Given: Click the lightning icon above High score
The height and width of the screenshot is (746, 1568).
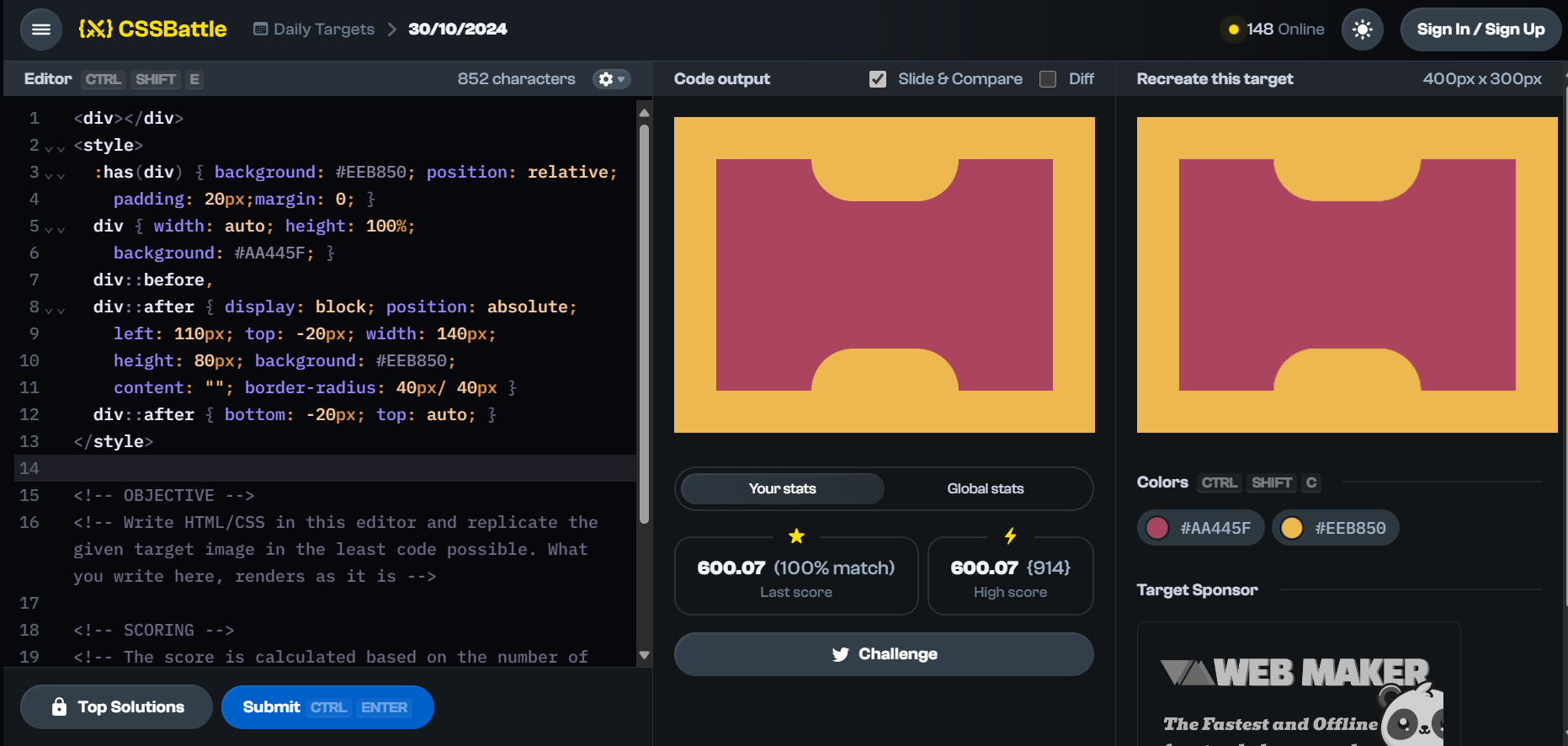Looking at the screenshot, I should (1011, 536).
